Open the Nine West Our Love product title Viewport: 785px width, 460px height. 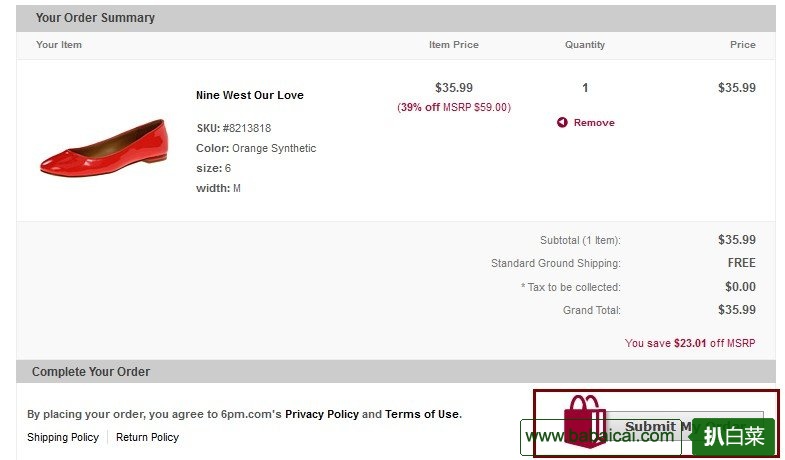click(x=249, y=95)
